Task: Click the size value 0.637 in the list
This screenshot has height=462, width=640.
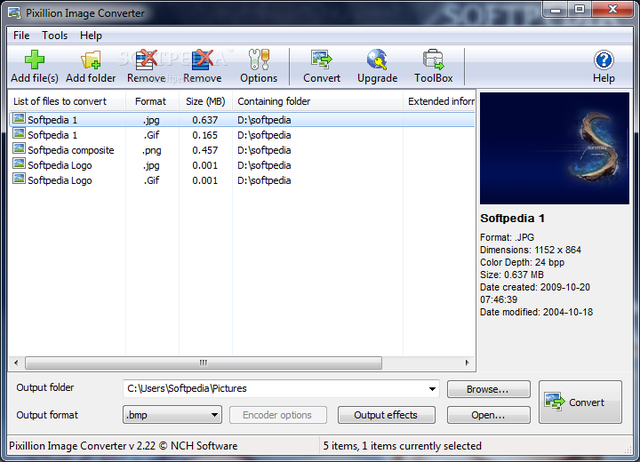Action: point(205,120)
